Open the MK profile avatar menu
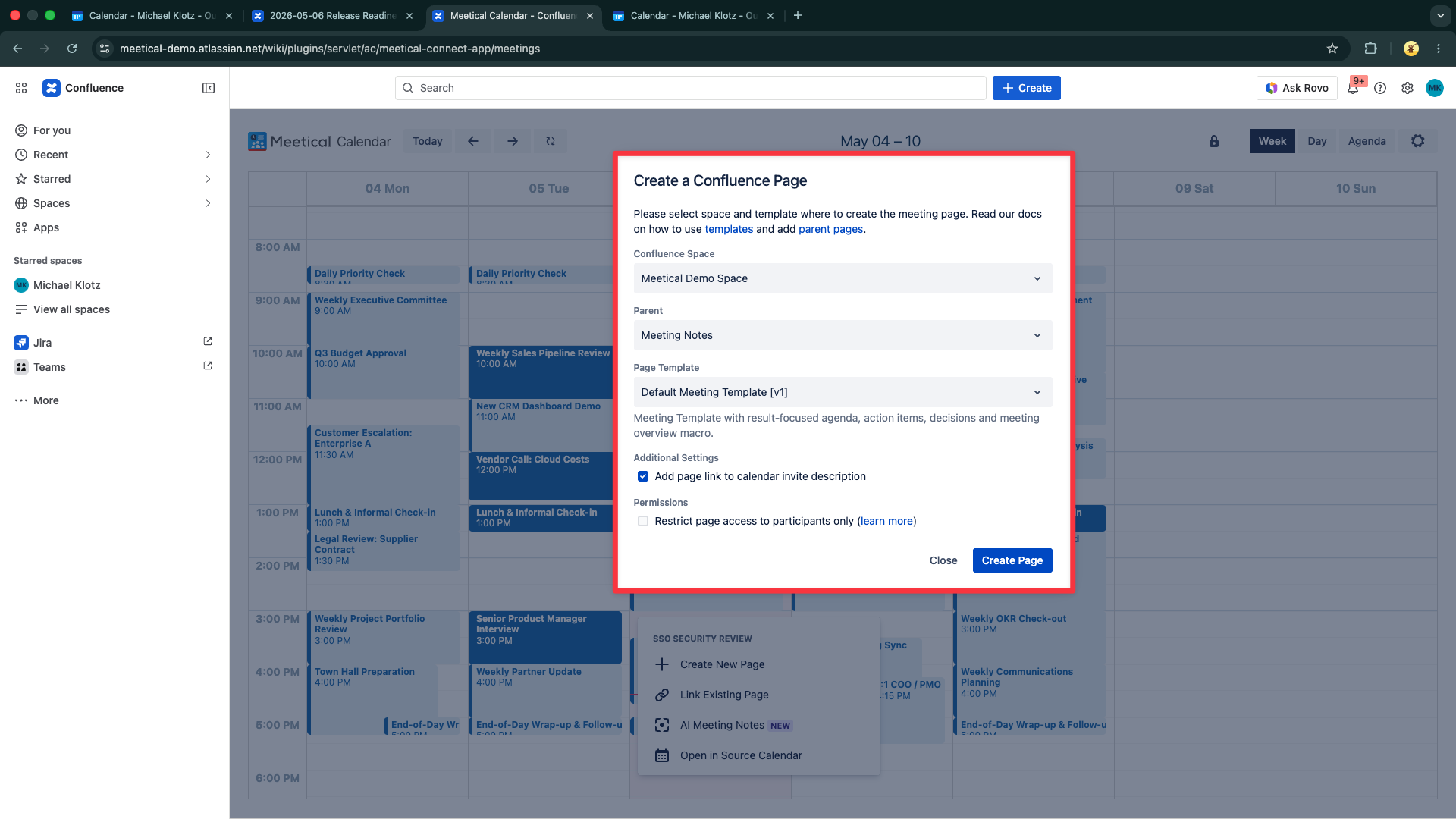 (x=1435, y=88)
